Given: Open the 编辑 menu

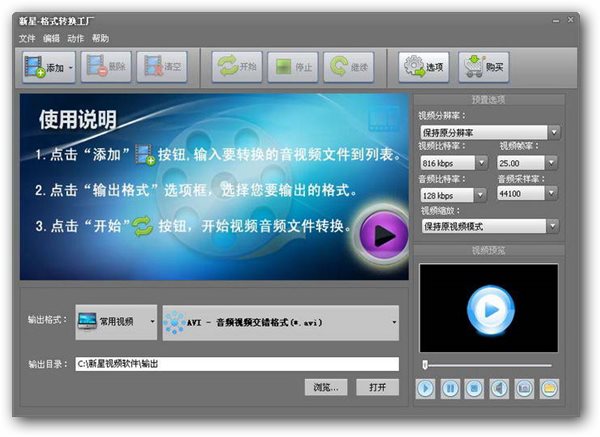Looking at the screenshot, I should (x=51, y=38).
